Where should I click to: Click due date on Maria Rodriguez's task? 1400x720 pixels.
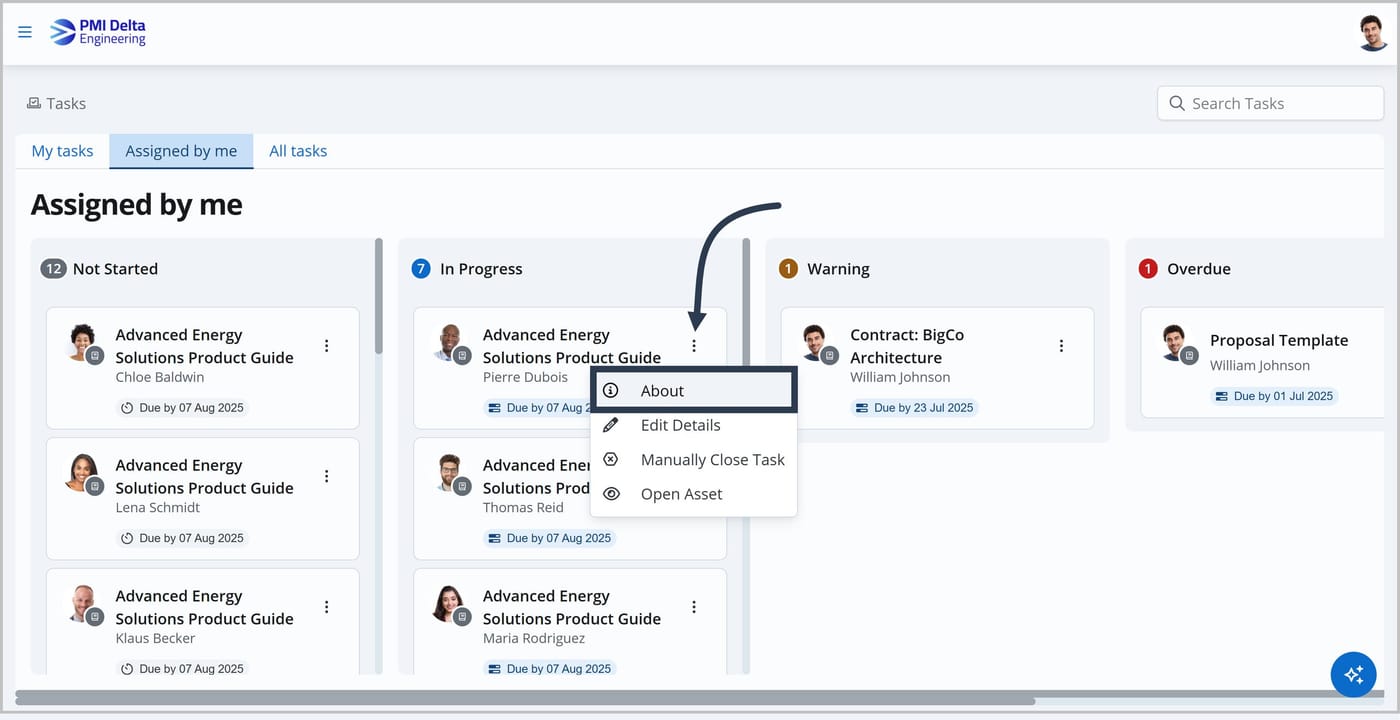tap(549, 668)
